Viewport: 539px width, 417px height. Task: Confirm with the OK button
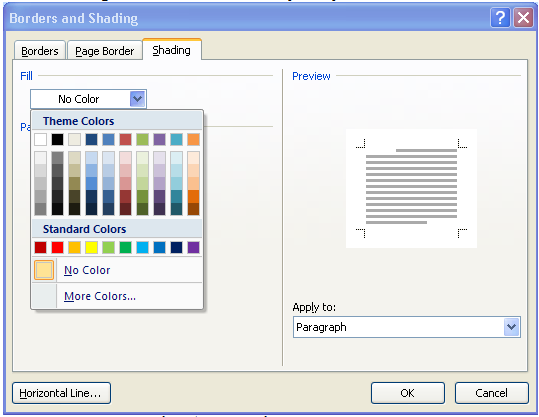(x=408, y=393)
